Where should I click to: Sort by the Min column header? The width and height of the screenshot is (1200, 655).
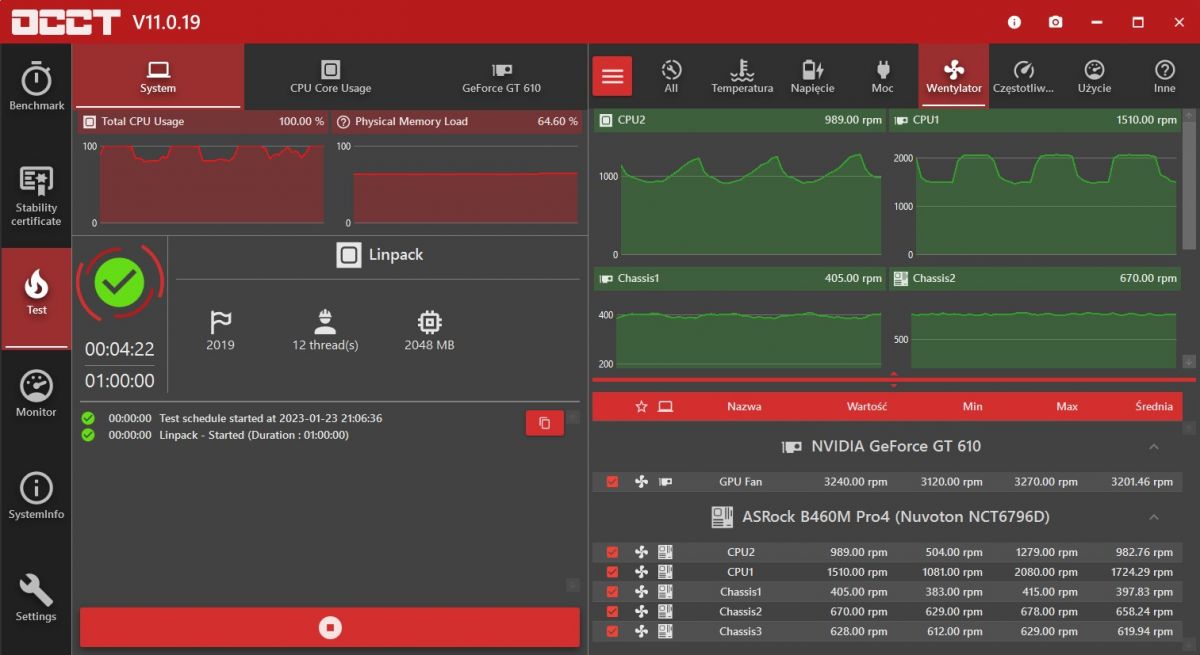[x=972, y=407]
